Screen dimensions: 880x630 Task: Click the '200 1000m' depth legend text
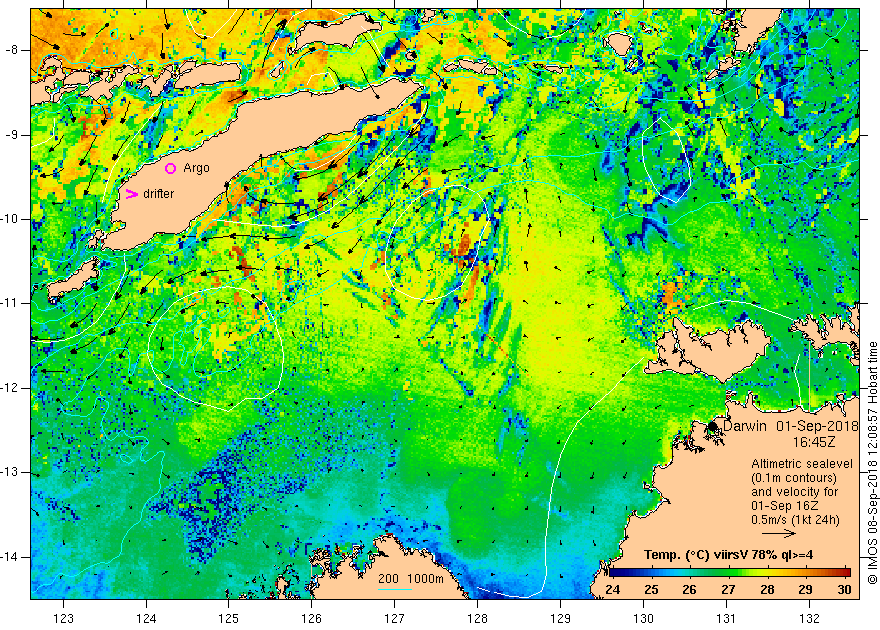click(x=411, y=579)
